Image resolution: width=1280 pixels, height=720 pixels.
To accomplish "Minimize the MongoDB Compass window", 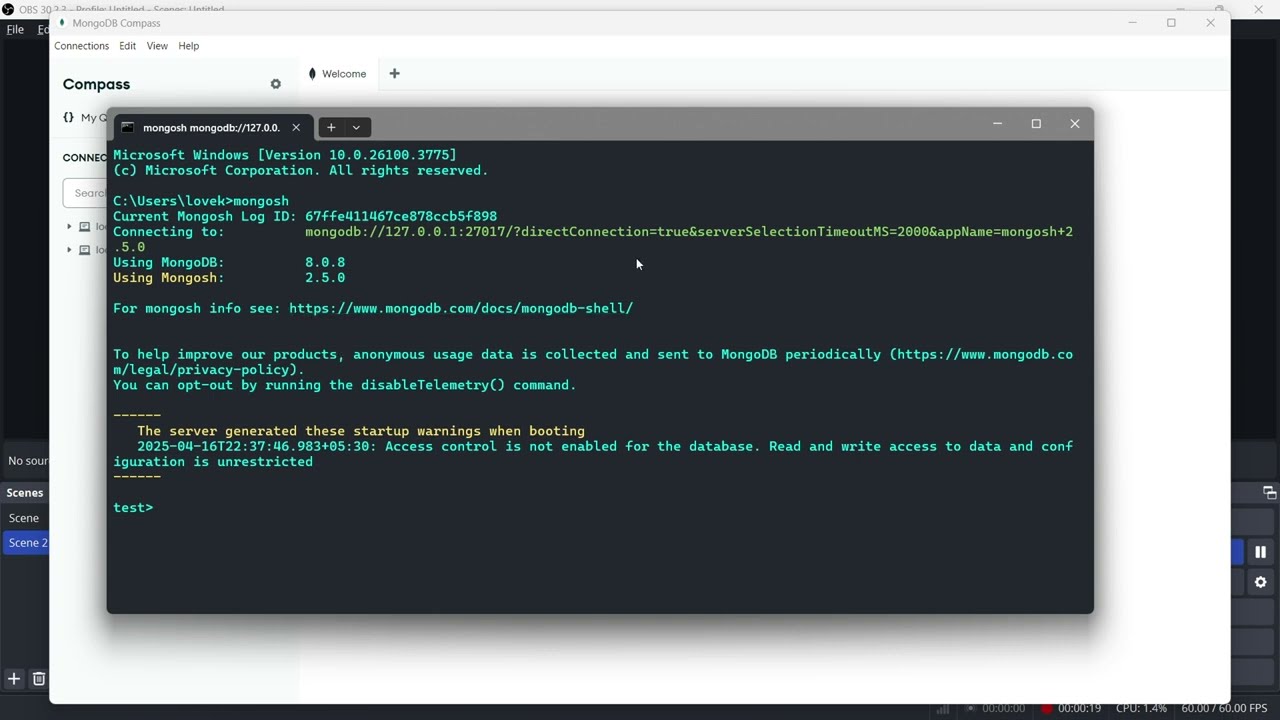I will (1132, 22).
